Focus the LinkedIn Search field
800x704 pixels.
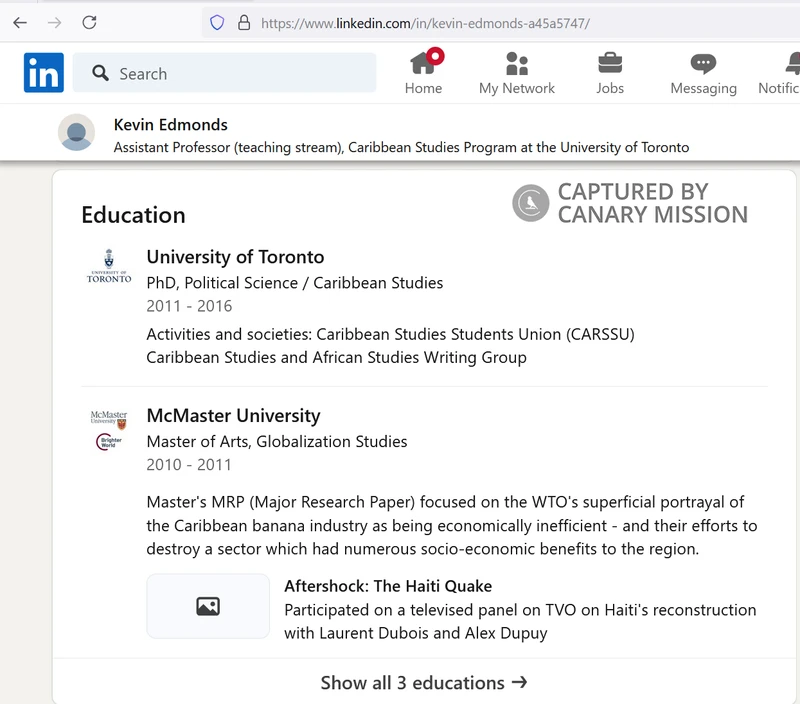[x=224, y=73]
